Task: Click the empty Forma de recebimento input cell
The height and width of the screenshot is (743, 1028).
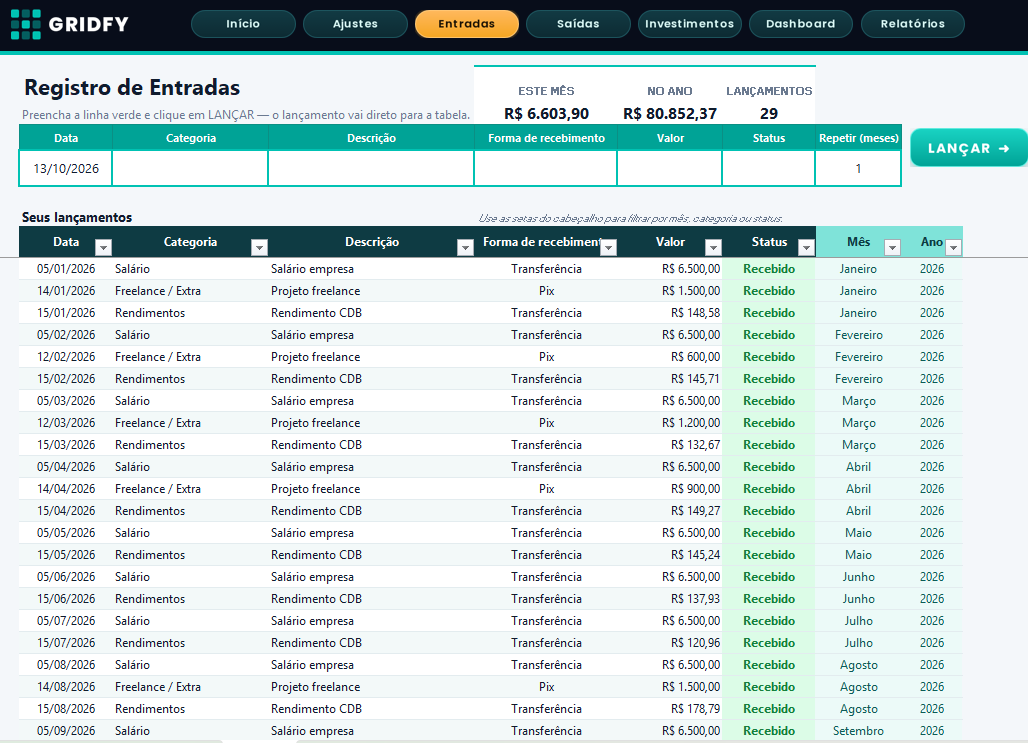Action: coord(545,169)
